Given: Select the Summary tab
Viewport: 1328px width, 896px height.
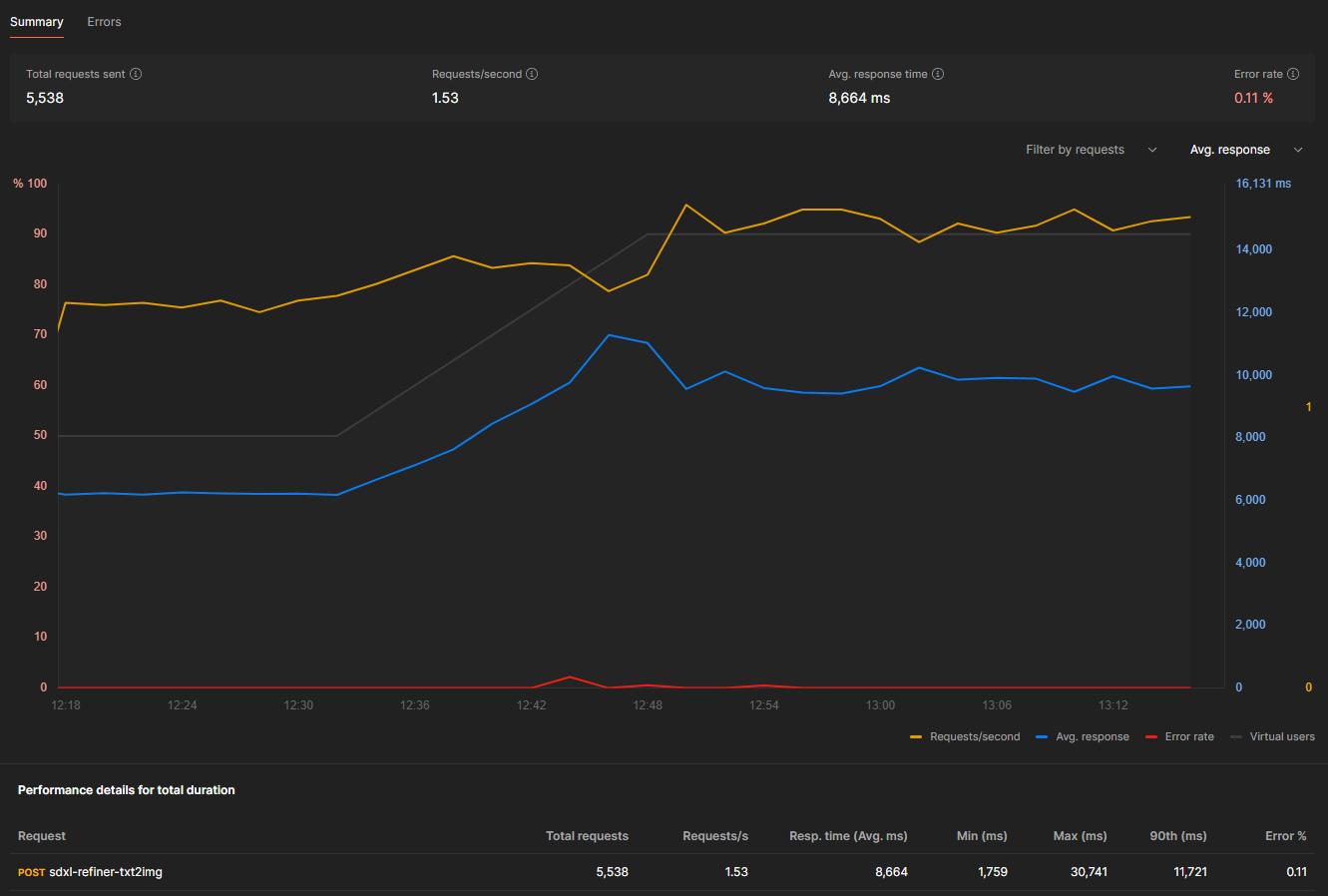Looking at the screenshot, I should (37, 22).
